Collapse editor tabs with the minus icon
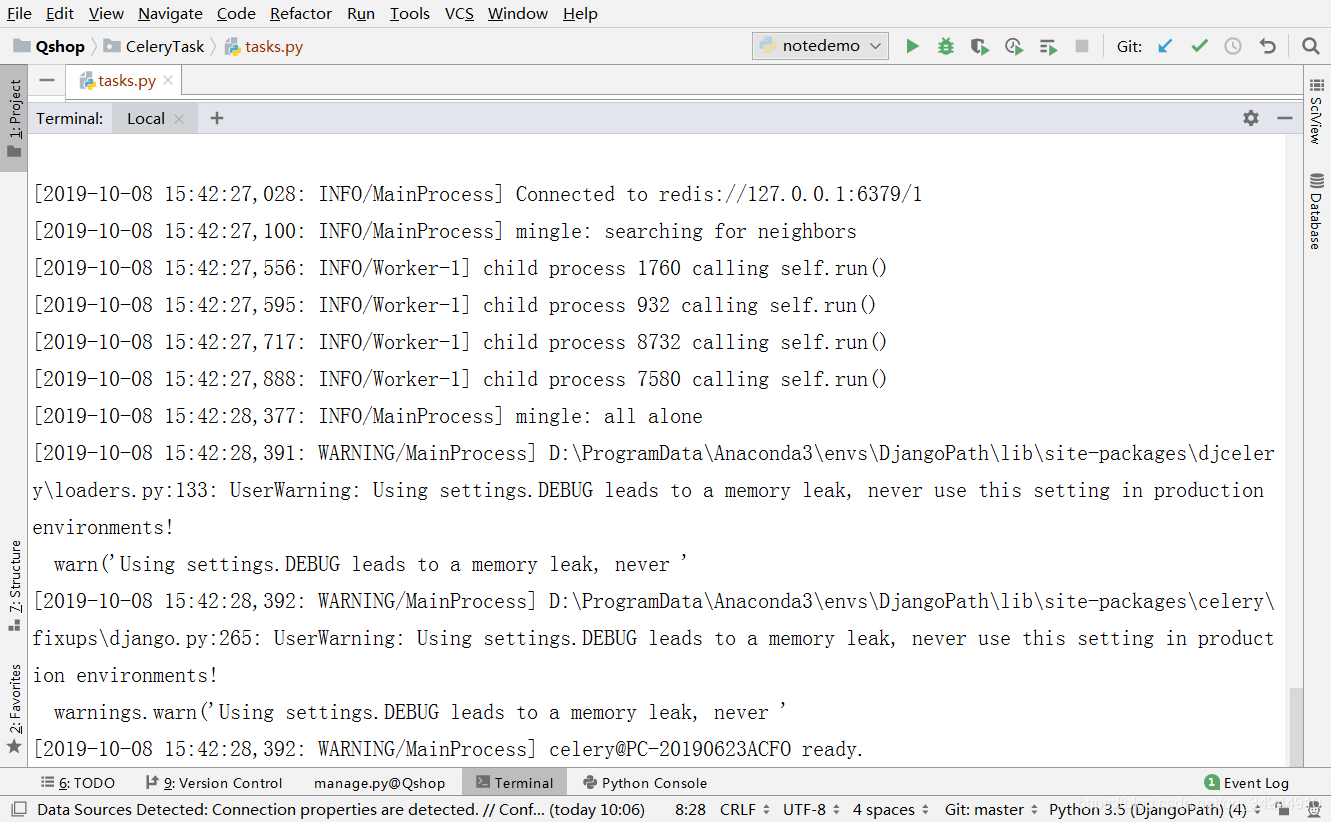Viewport: 1331px width, 822px height. 47,80
